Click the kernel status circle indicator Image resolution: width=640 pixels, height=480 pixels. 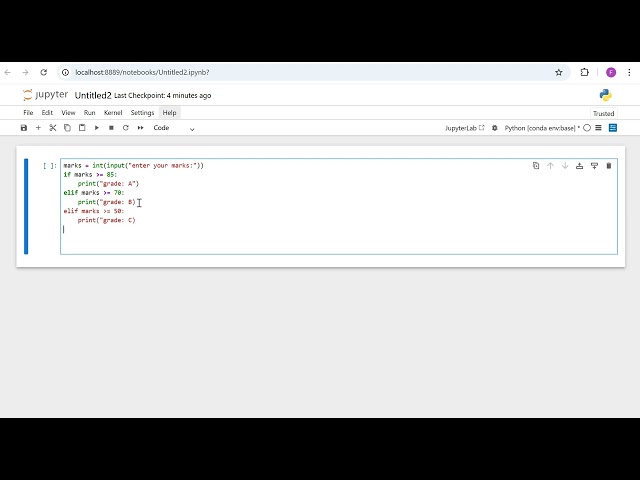coord(587,128)
